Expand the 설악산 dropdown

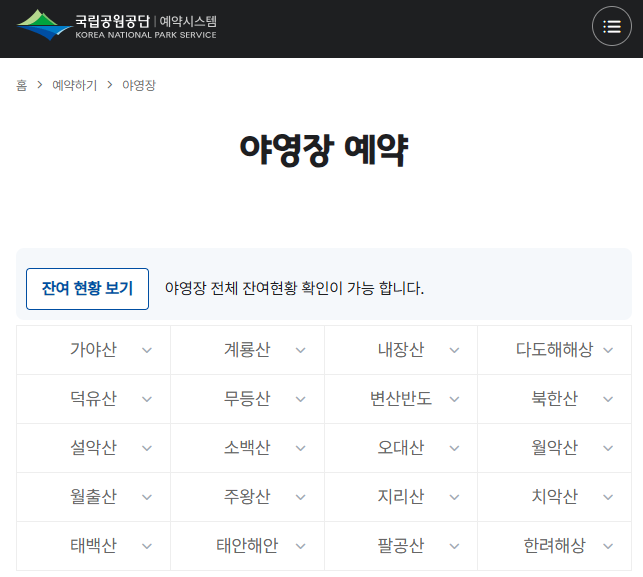[93, 448]
